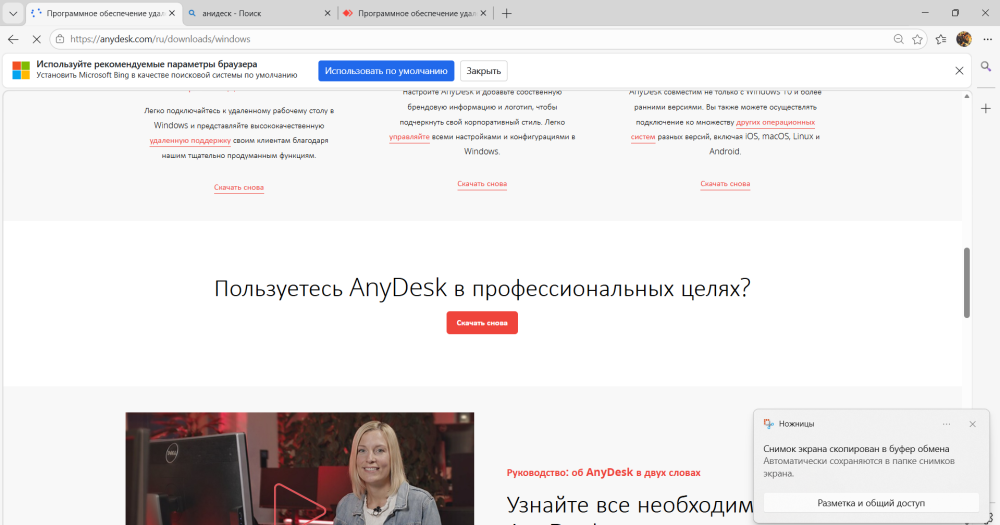View site information lock icon
Viewport: 1000px width, 525px height.
coord(60,39)
